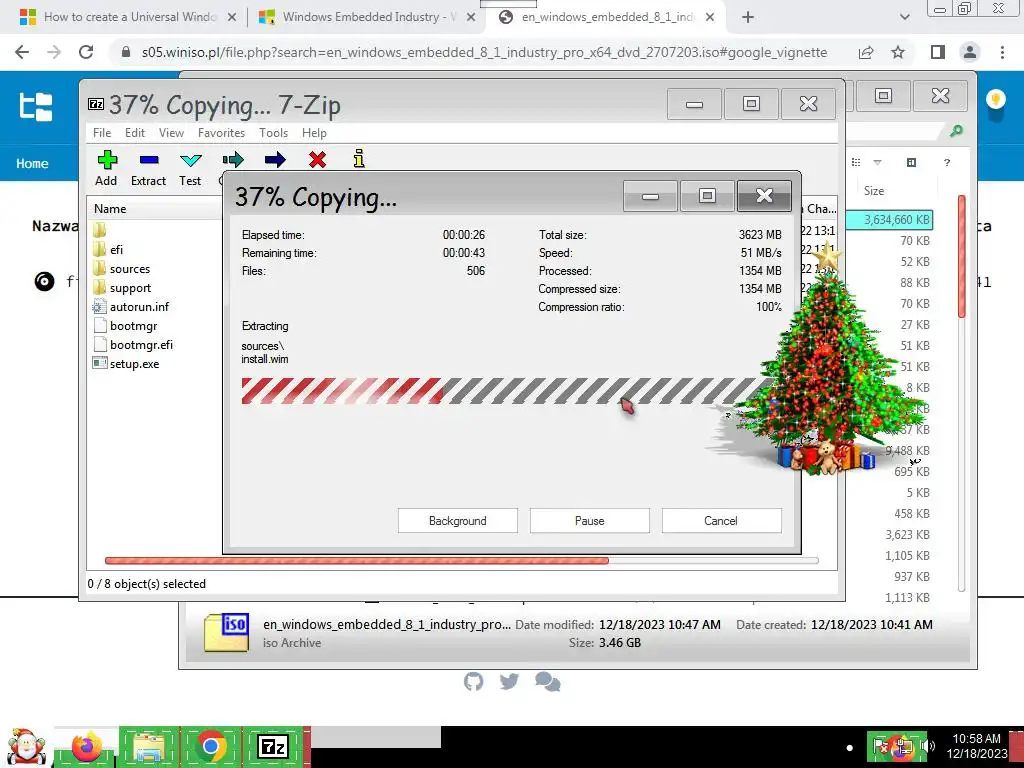Select the 3,634,660 KB size cell
This screenshot has width=1024, height=768.
point(889,219)
